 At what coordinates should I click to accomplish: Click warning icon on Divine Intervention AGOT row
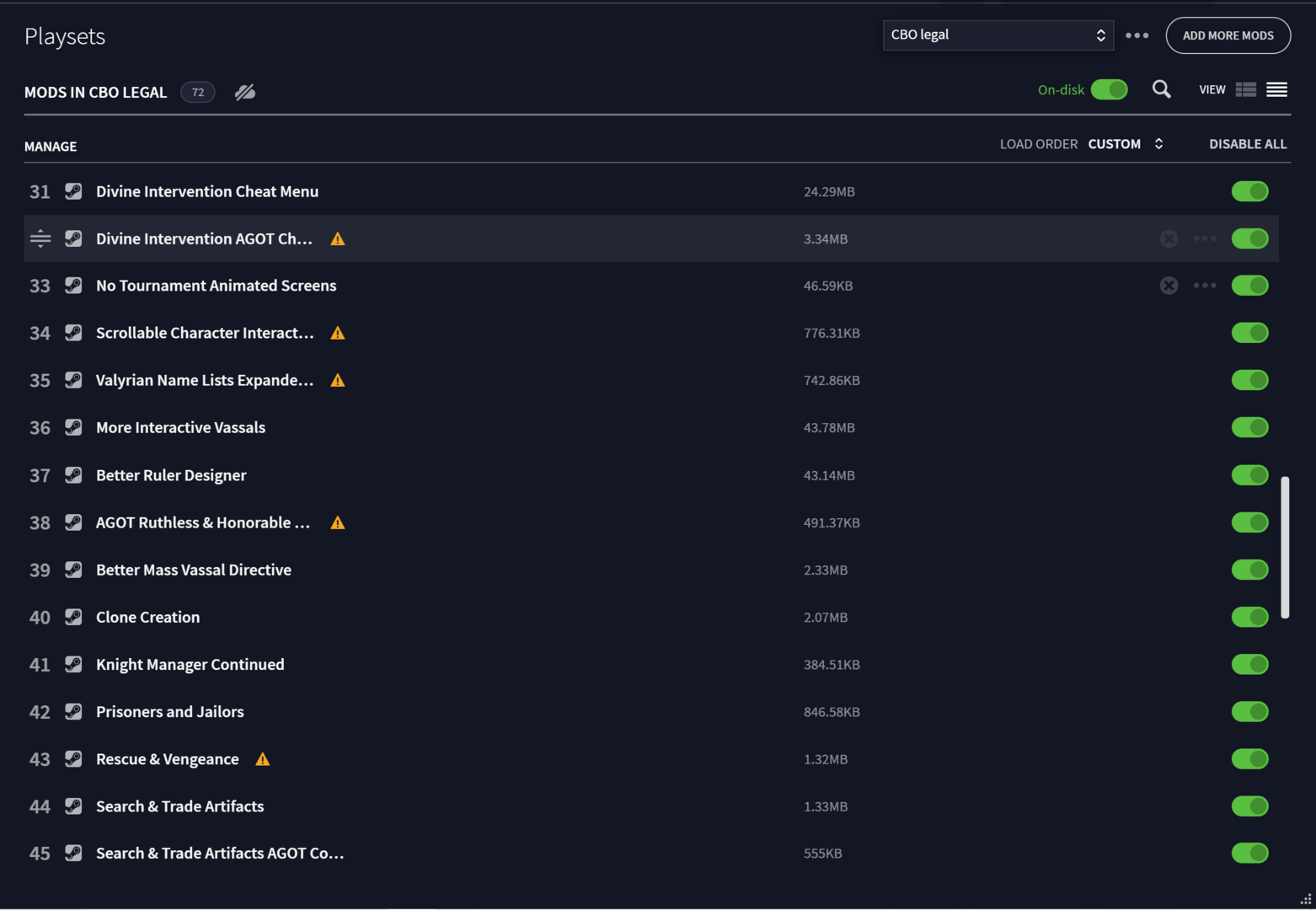click(338, 238)
